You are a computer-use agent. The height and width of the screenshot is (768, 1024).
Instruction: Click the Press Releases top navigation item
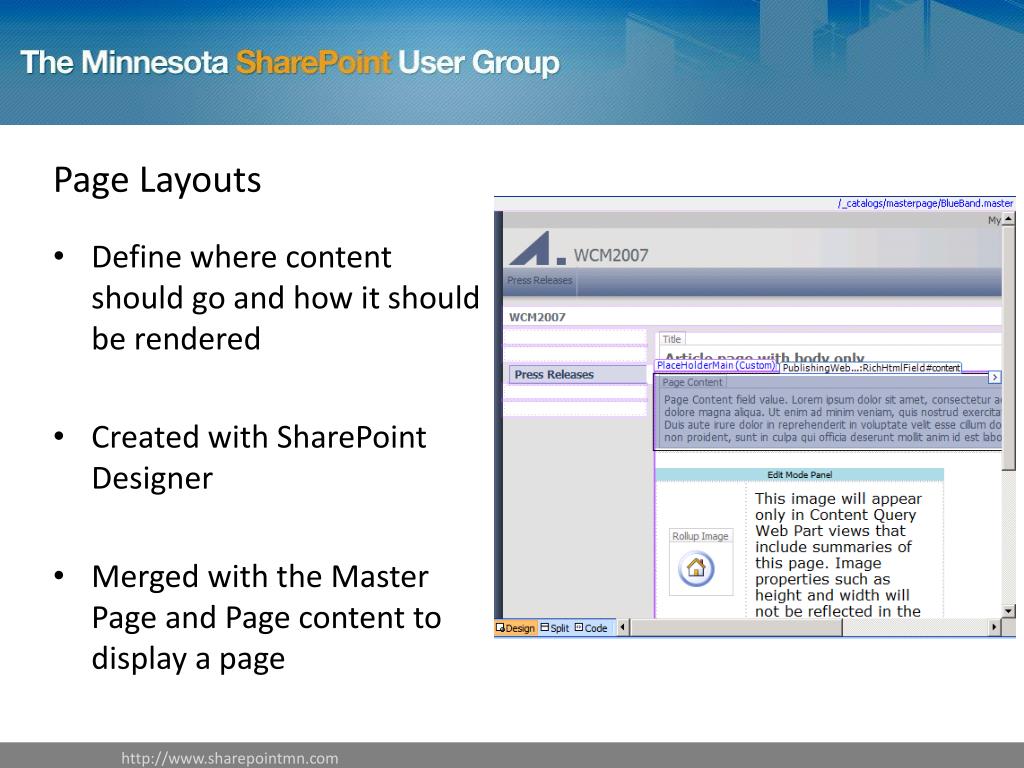539,280
